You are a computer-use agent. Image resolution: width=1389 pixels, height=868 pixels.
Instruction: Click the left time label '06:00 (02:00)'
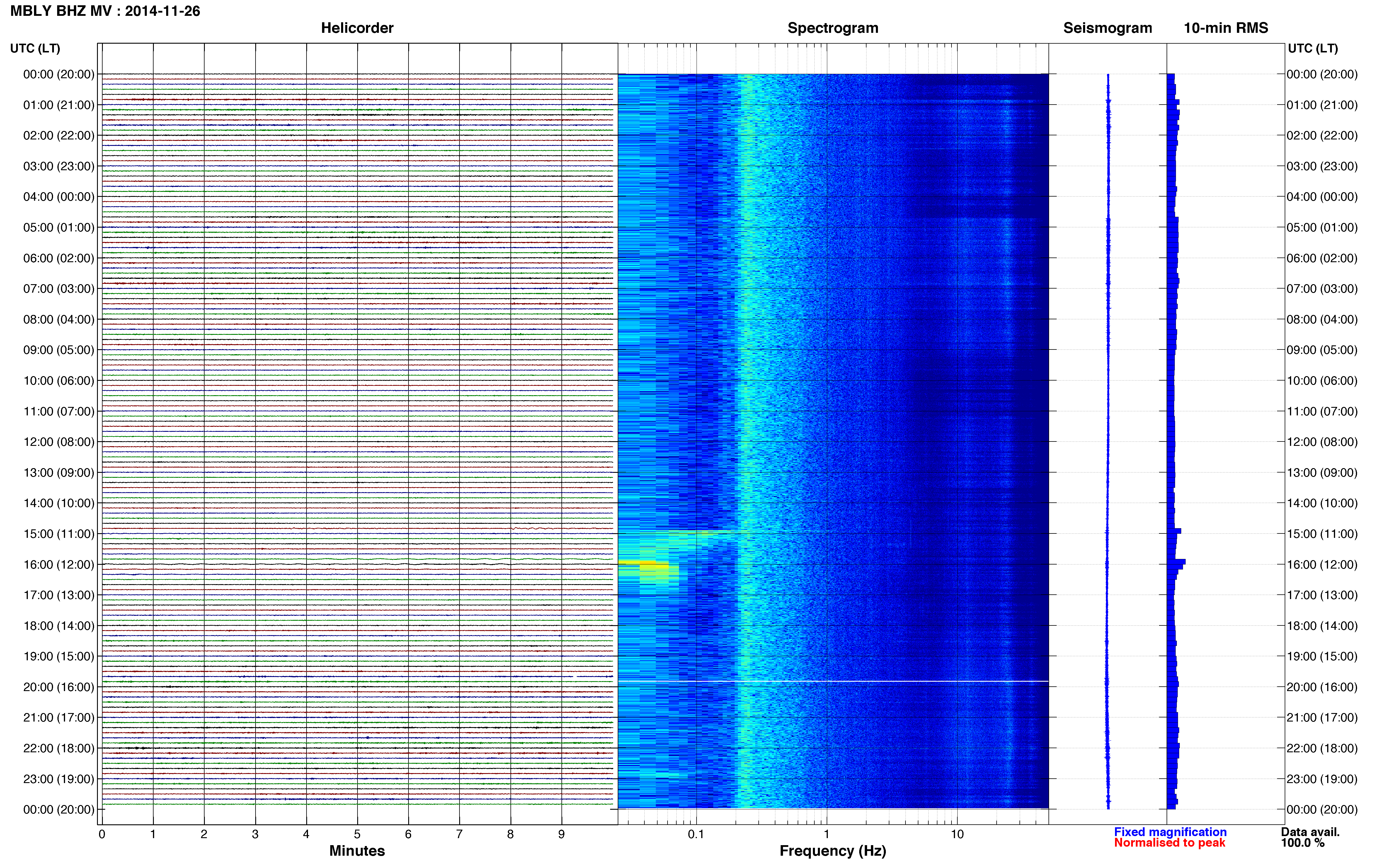point(59,258)
